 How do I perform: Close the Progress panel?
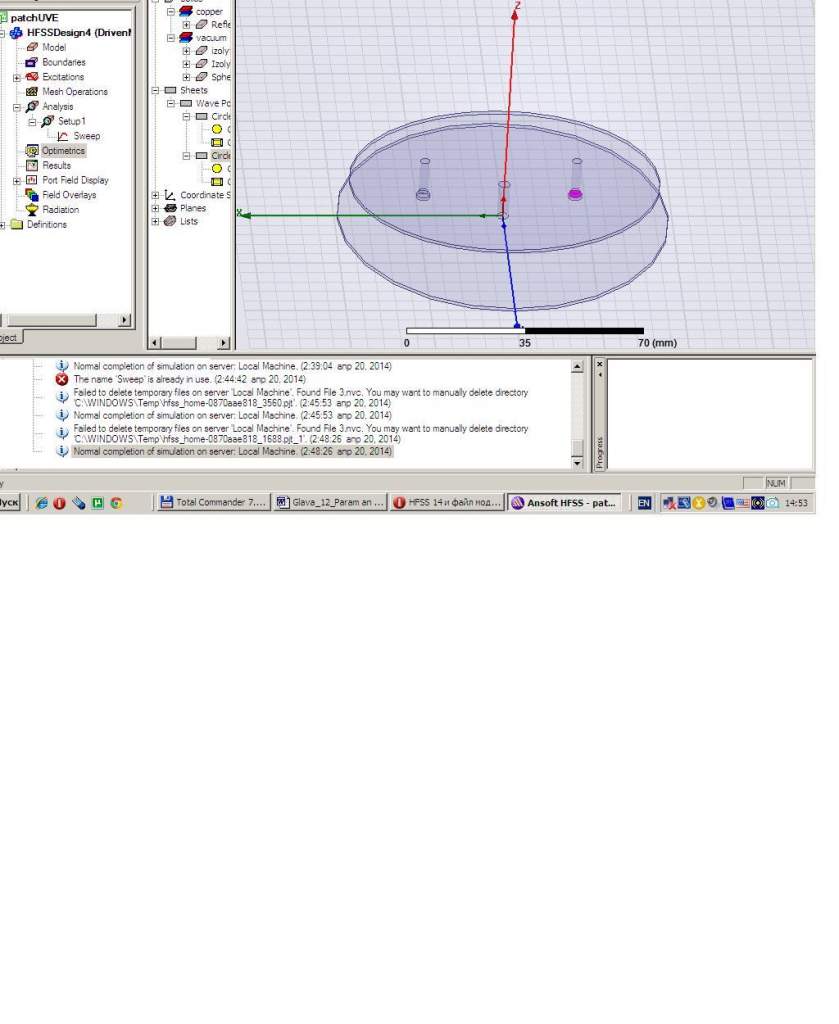[600, 365]
